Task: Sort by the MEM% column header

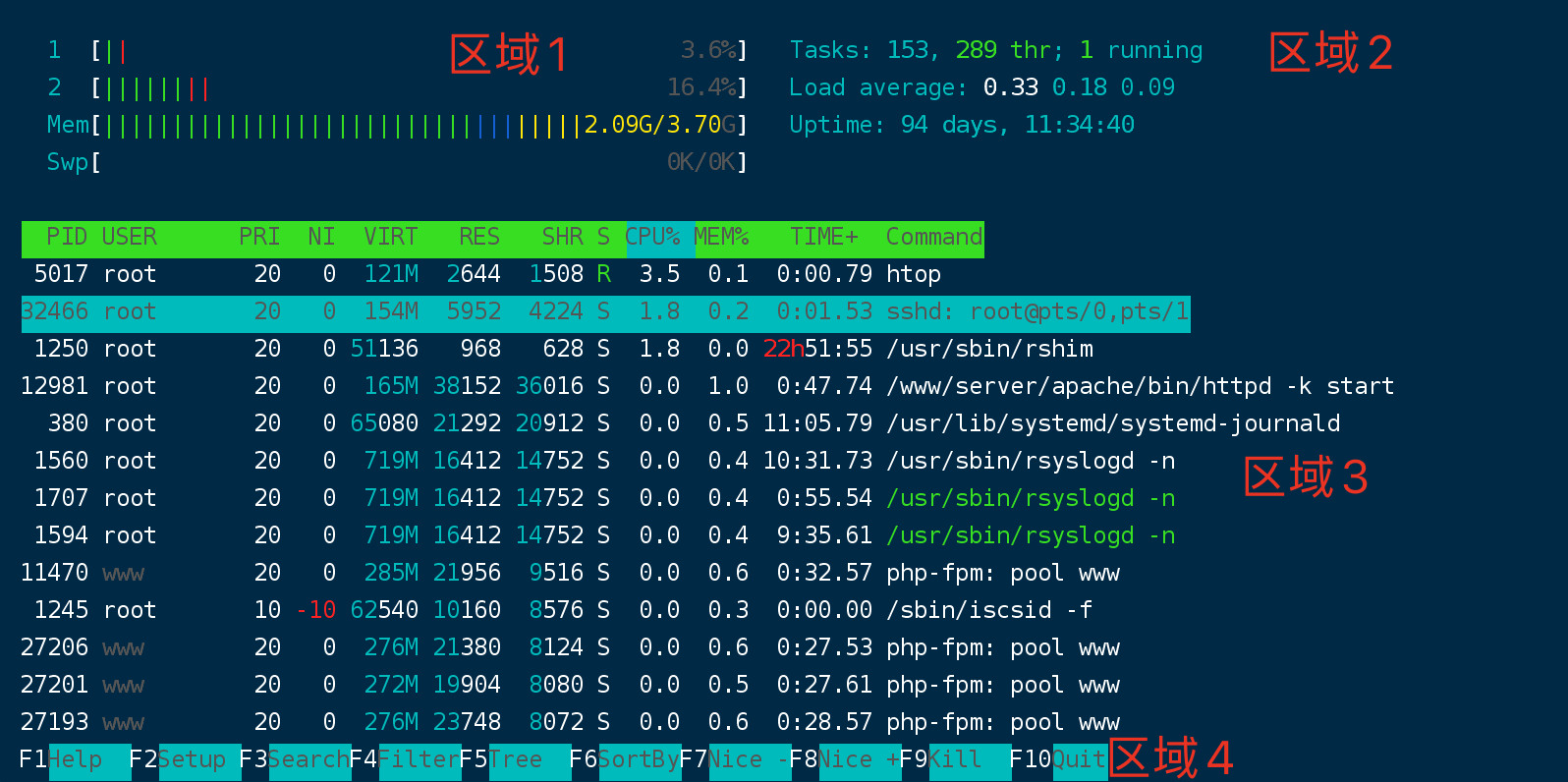Action: pyautogui.click(x=721, y=237)
